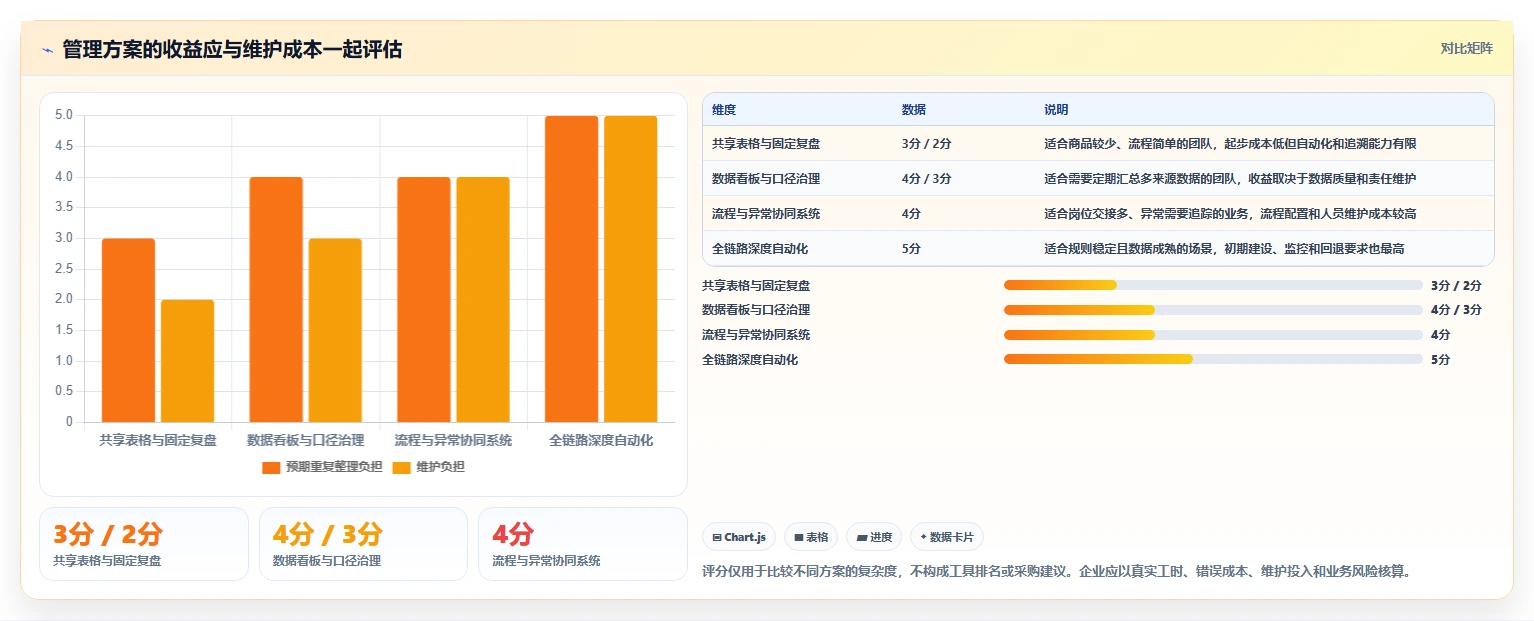This screenshot has width=1534, height=621.
Task: Click the orange bar for 流程与异常协同系统
Action: pos(424,300)
